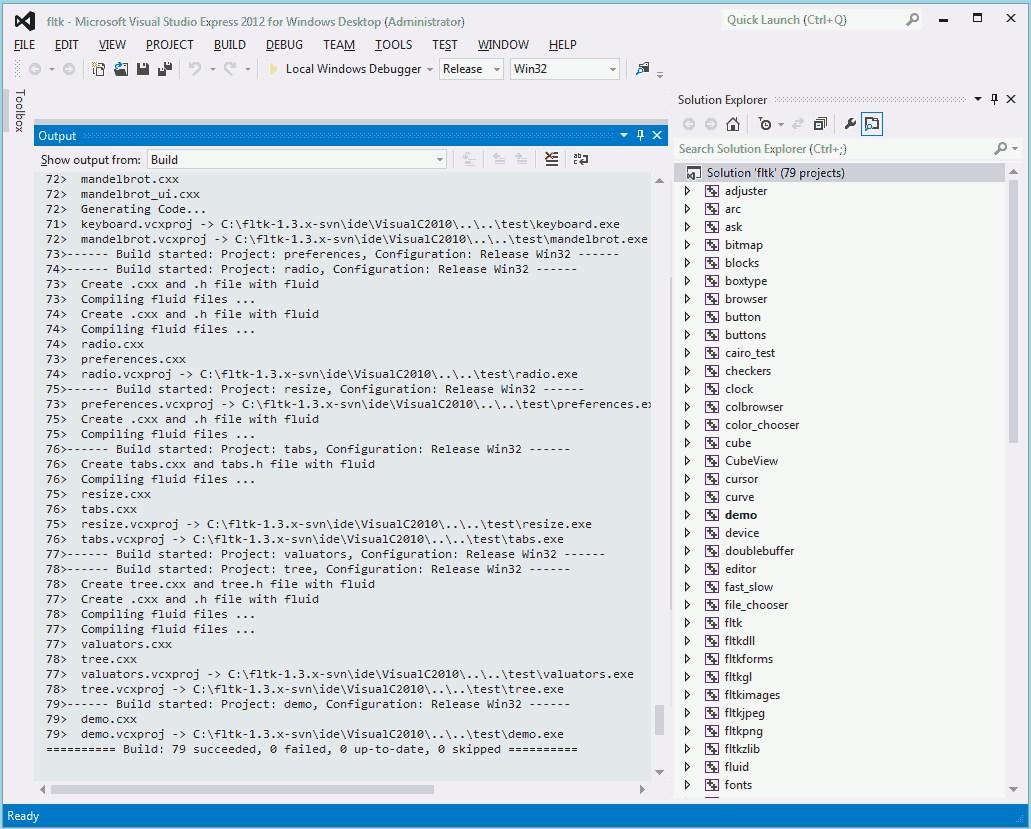Click the Solution Explorer vertical scrollbar thumb
The image size is (1031, 829).
pos(1013,310)
